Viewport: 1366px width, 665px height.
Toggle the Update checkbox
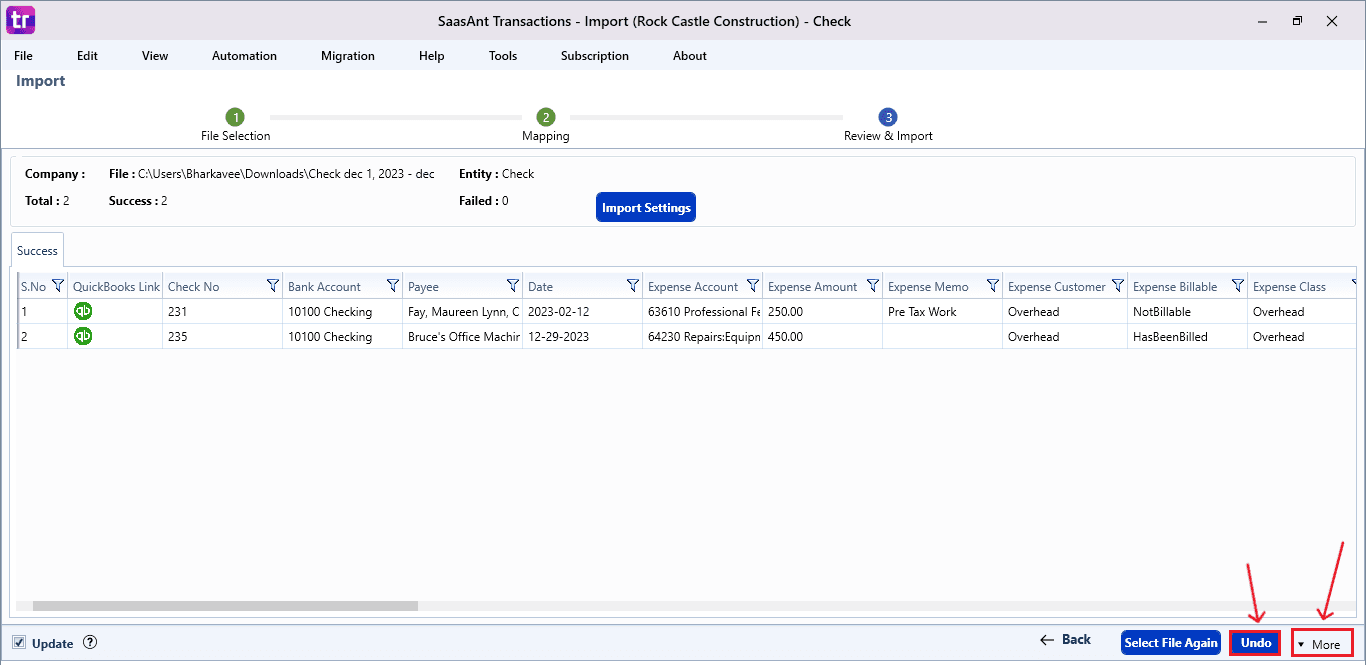point(20,643)
